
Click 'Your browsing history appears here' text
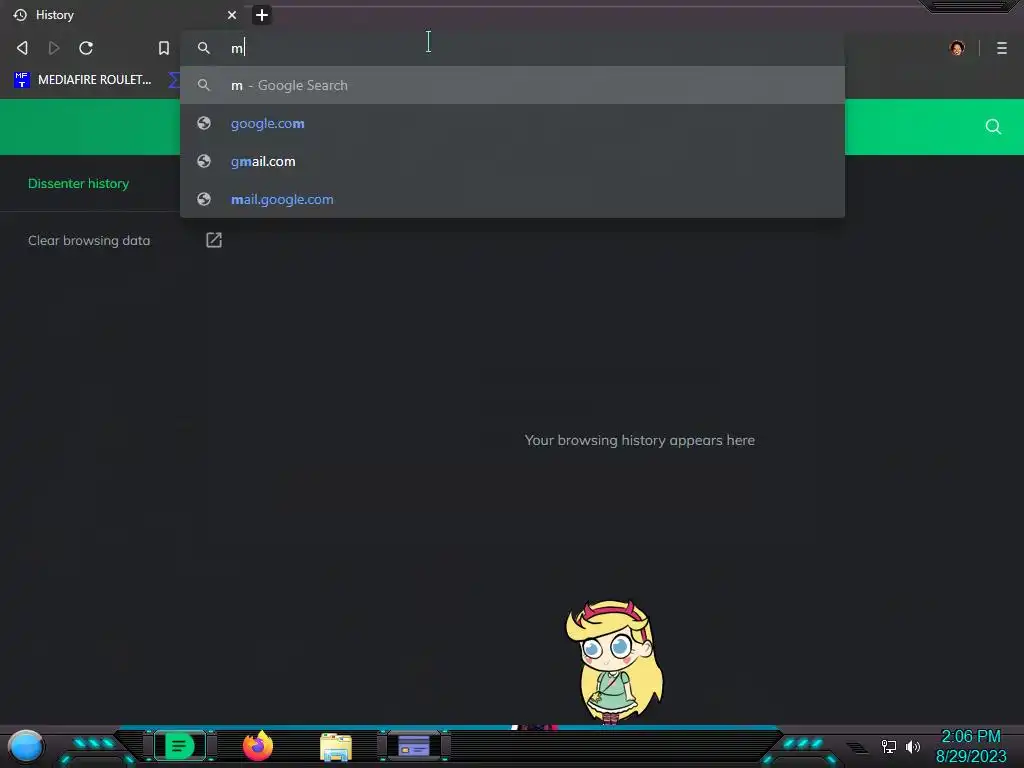(x=639, y=440)
